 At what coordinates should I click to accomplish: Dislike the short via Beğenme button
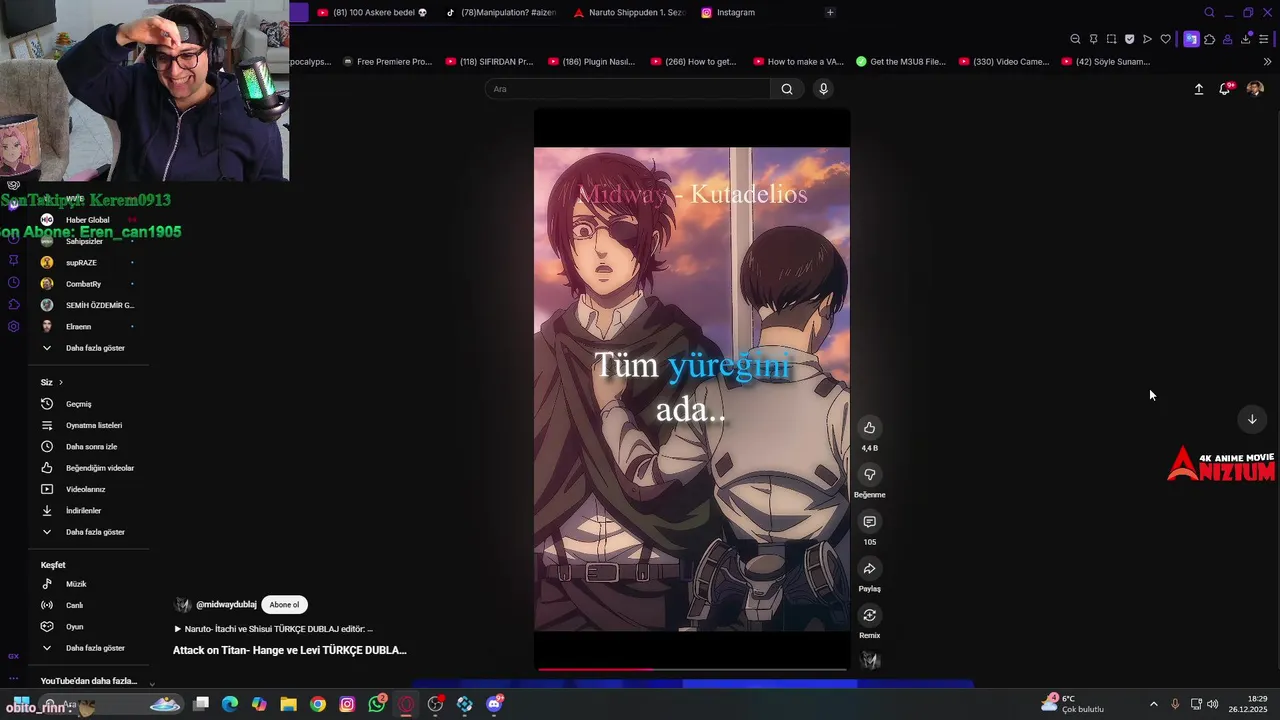tap(869, 475)
